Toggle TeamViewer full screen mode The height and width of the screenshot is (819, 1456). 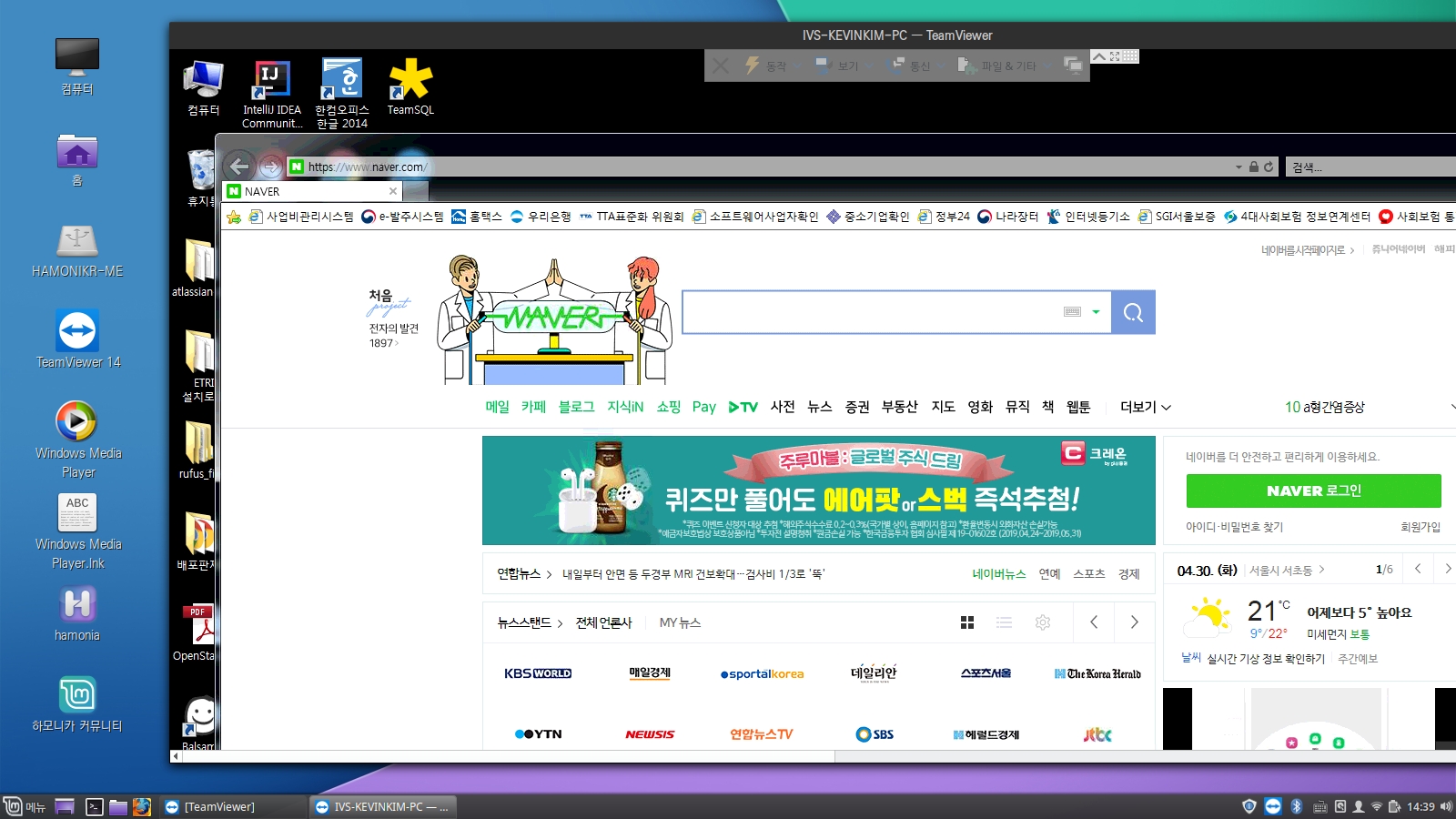click(1115, 56)
